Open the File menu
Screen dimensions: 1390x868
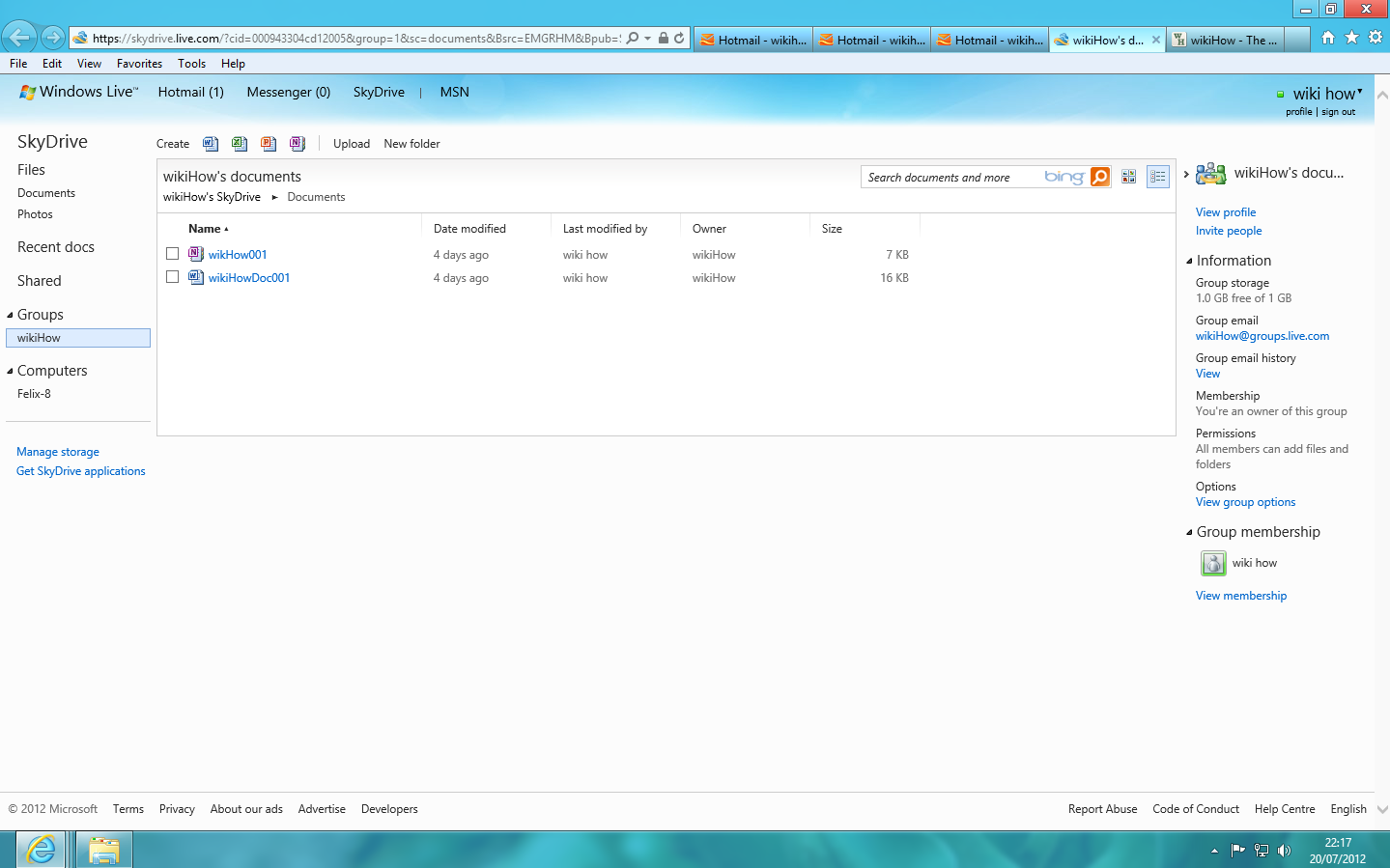pyautogui.click(x=18, y=64)
